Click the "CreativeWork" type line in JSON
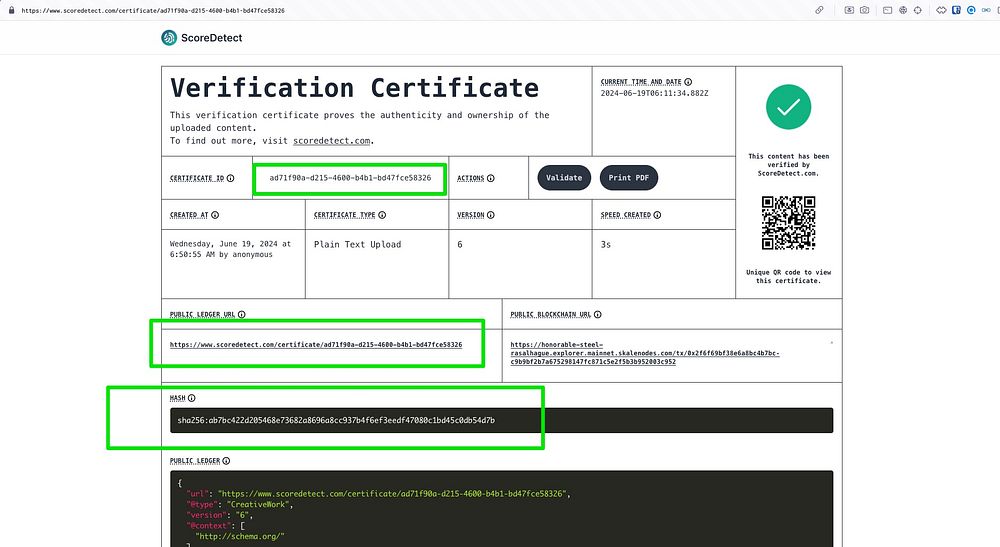This screenshot has height=547, width=1000. [x=240, y=504]
